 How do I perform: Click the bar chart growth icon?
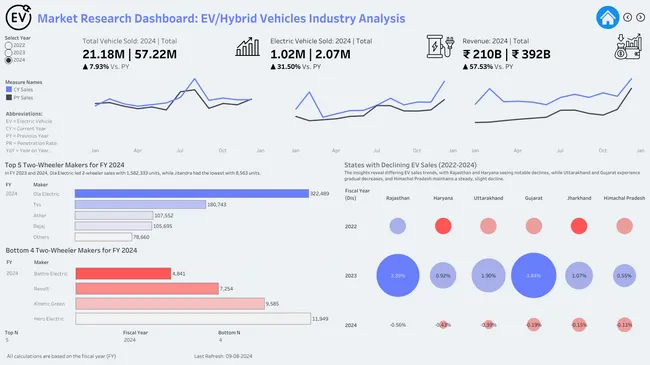(x=247, y=46)
